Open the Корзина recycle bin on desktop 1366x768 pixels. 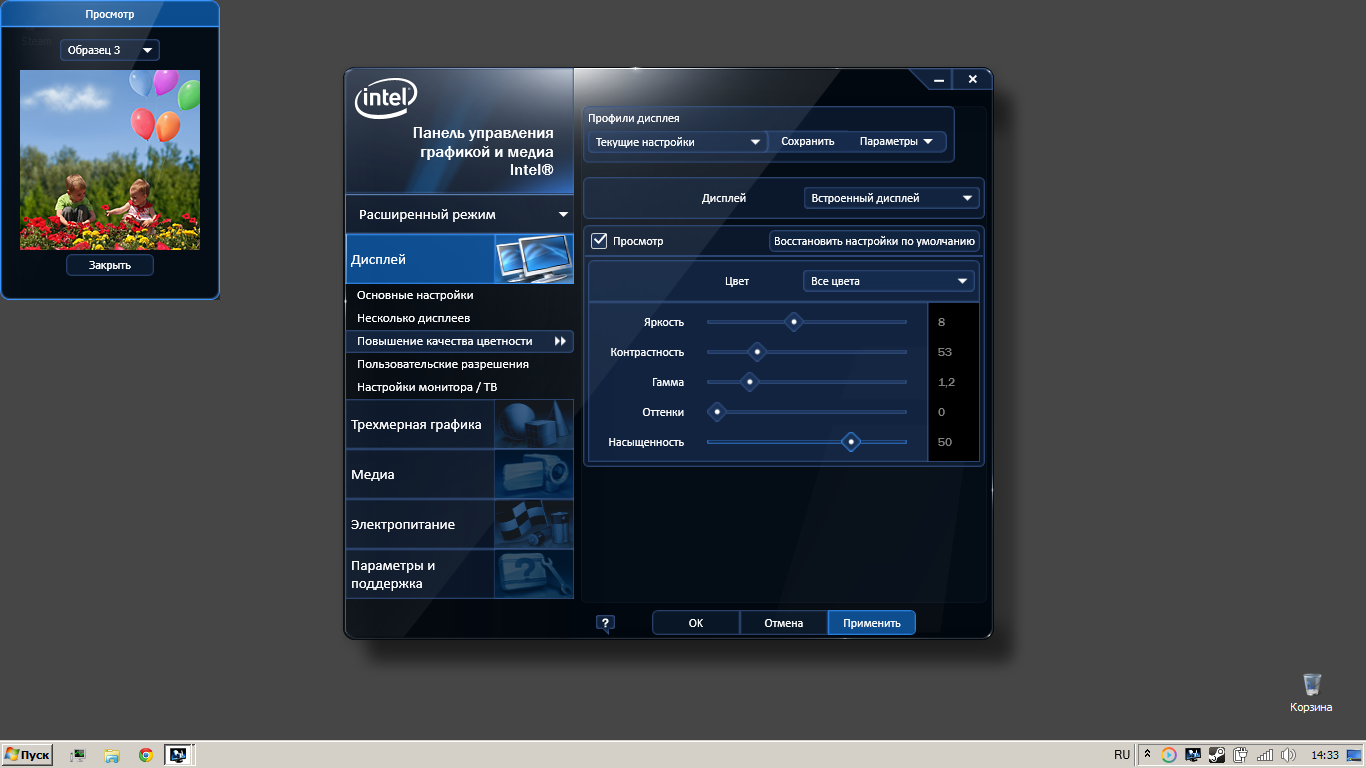coord(1311,692)
